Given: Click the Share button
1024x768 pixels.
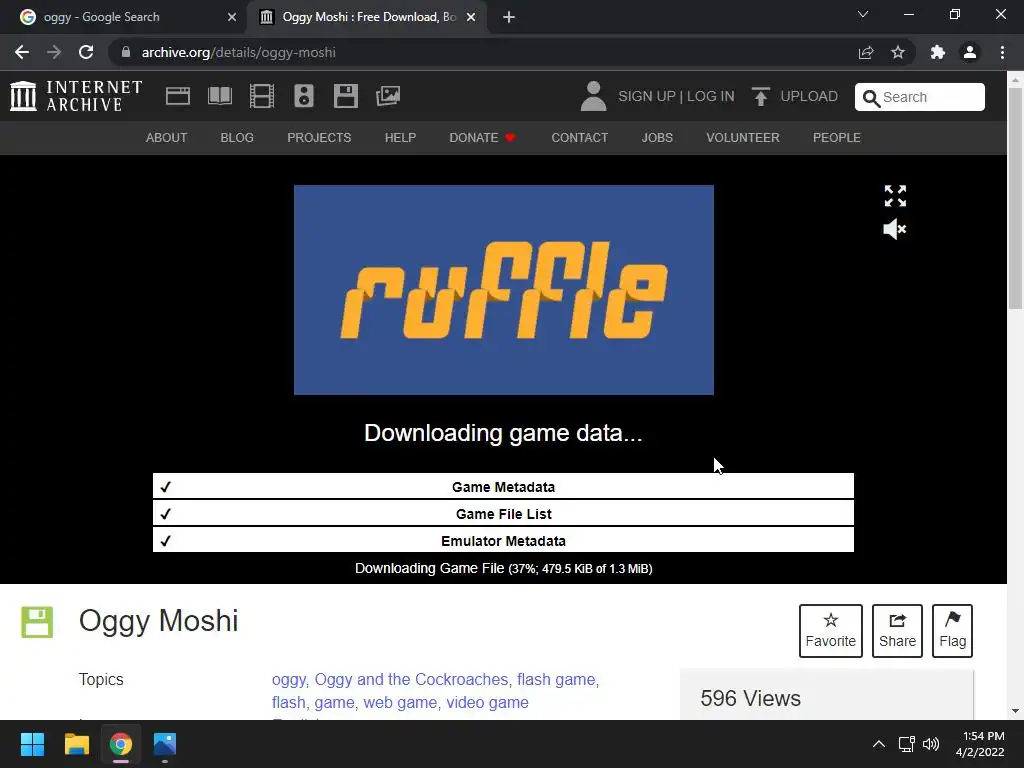Looking at the screenshot, I should (x=897, y=631).
